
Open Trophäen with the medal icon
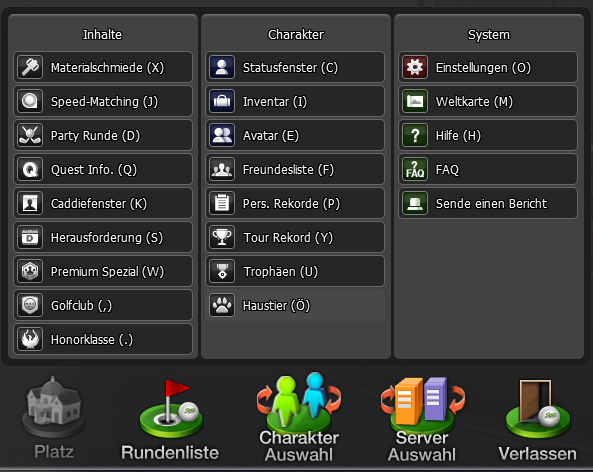[x=222, y=272]
